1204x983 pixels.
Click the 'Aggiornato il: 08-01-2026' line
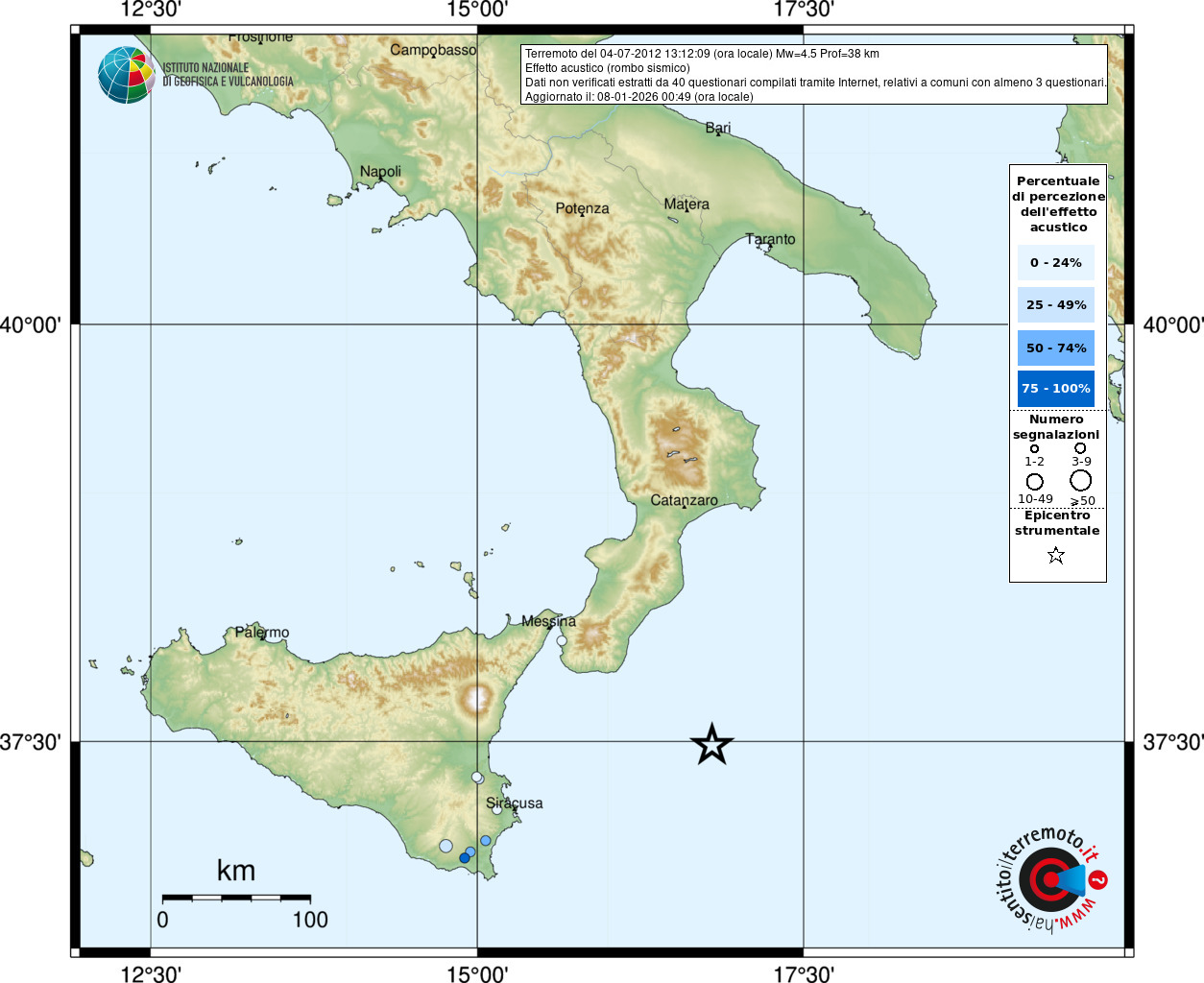coord(638,97)
